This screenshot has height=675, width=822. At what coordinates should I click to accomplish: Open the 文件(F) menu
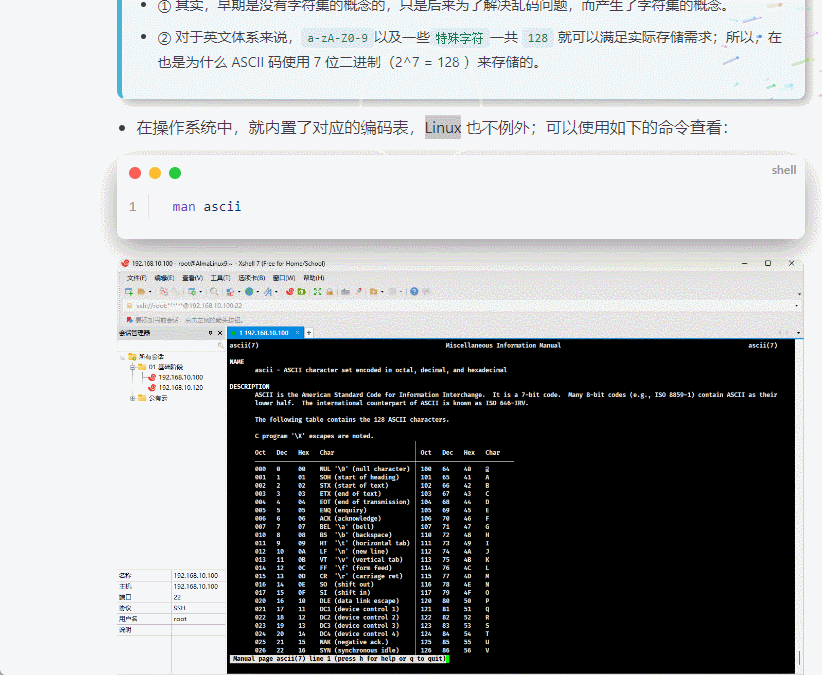[137, 277]
